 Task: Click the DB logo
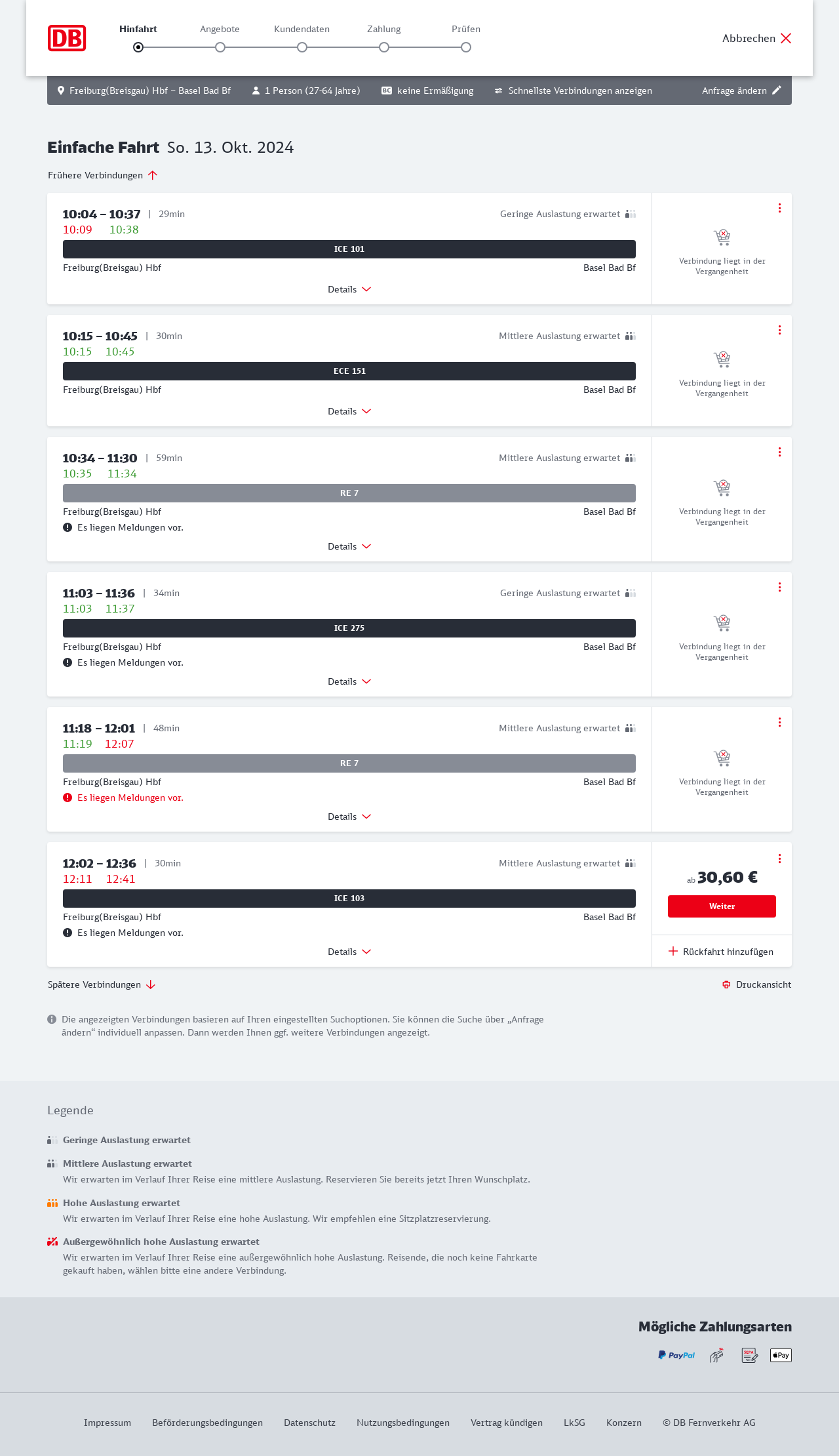tap(67, 38)
